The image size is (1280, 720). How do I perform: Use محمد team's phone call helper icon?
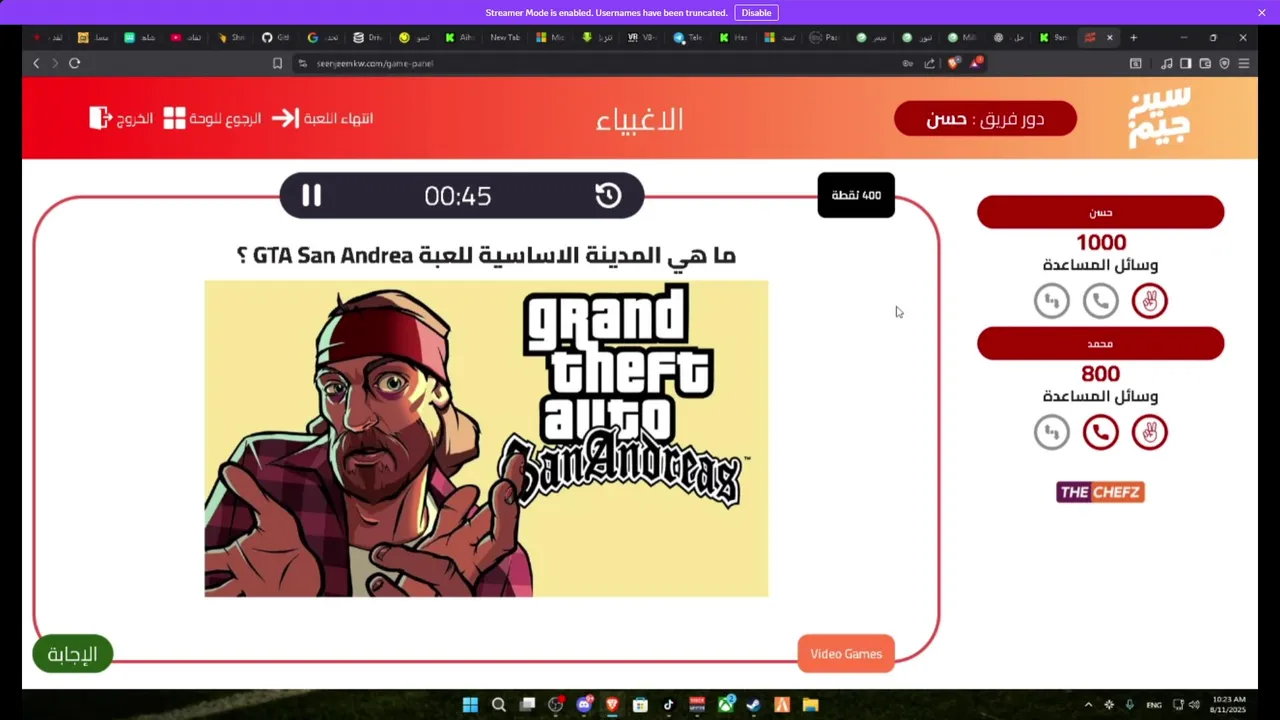coord(1100,432)
